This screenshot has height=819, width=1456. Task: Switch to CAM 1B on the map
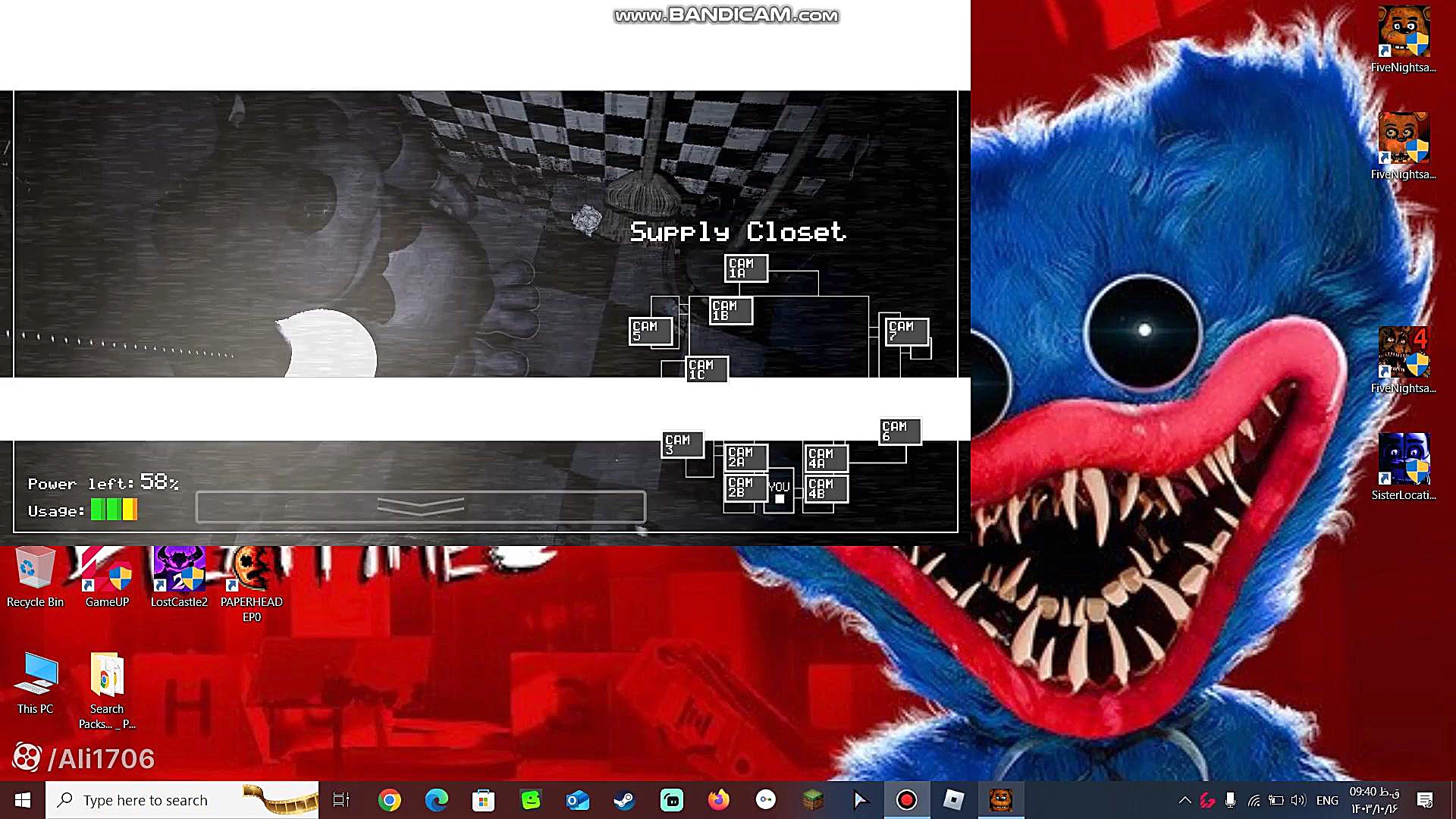pos(731,310)
